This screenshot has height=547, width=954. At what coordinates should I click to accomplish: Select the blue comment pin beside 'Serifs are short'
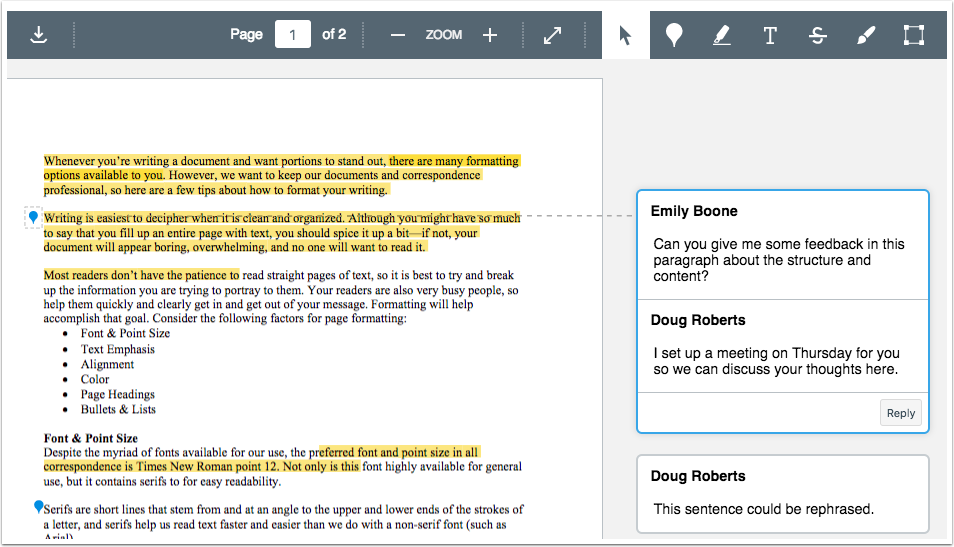[x=38, y=506]
